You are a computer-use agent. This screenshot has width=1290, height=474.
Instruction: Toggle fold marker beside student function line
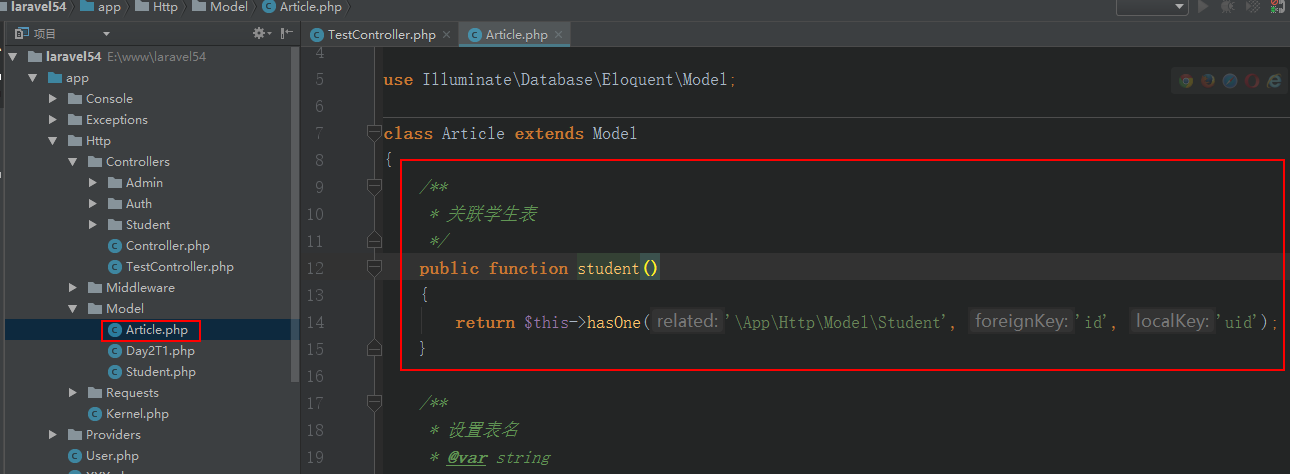point(374,268)
